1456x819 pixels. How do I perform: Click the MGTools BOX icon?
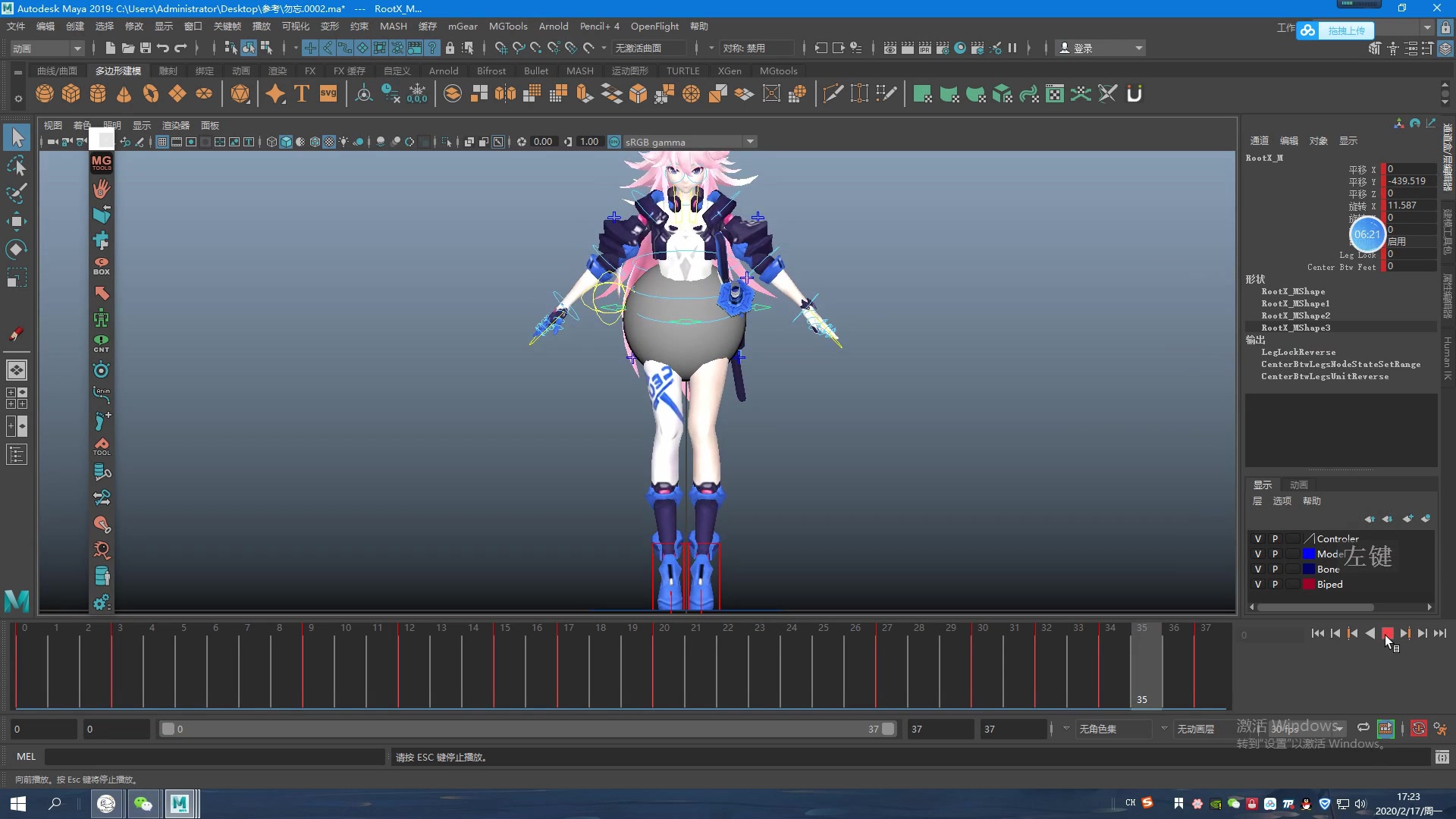(102, 266)
